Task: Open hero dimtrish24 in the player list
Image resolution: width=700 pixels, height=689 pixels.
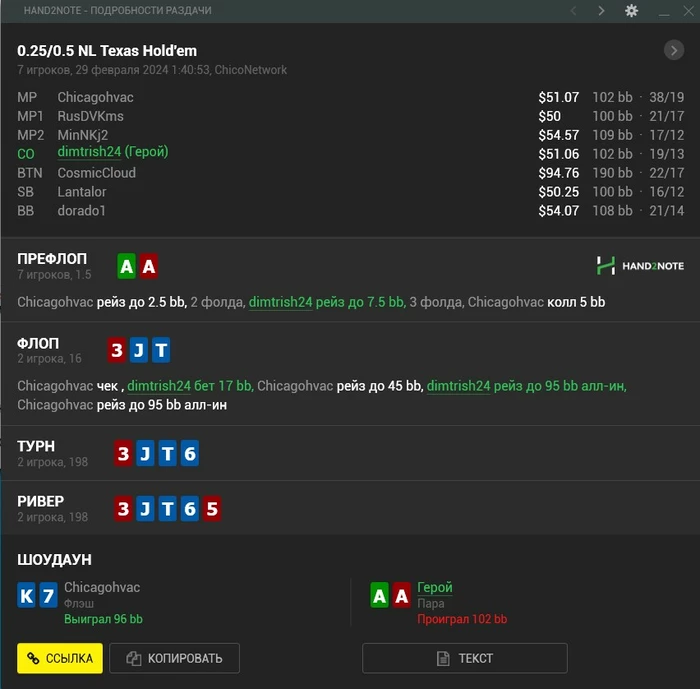Action: pyautogui.click(x=112, y=152)
